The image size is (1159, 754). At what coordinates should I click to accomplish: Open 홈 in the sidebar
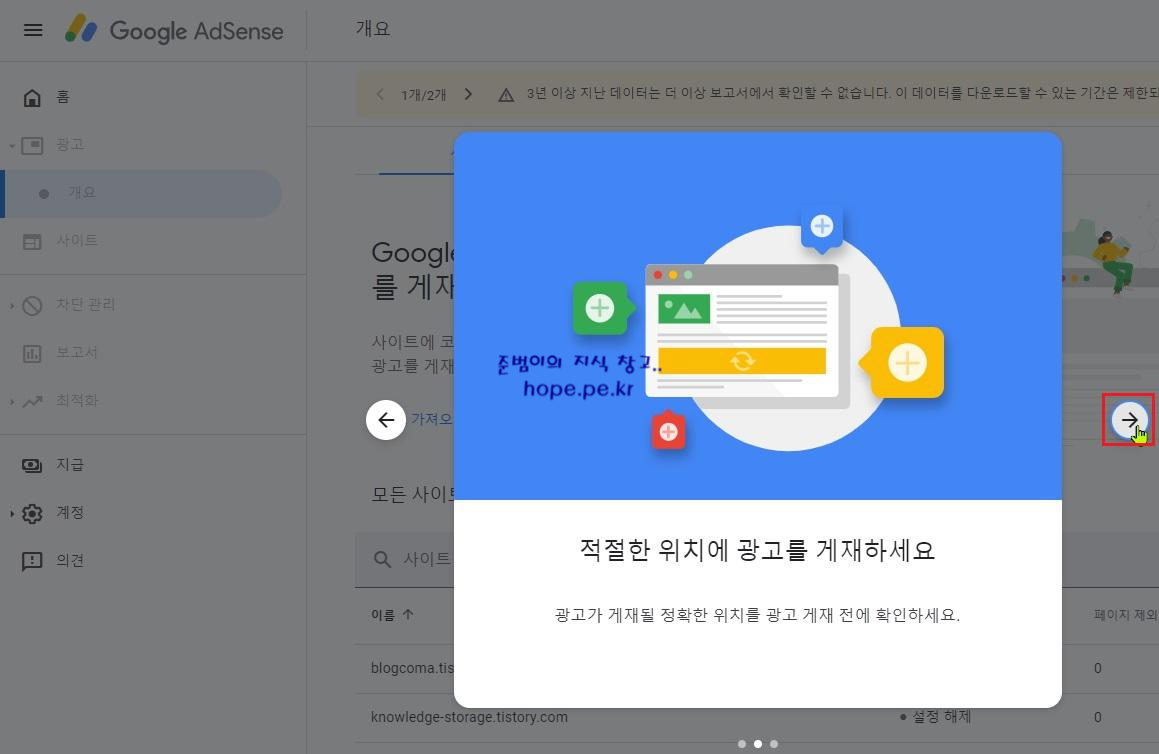[x=63, y=97]
